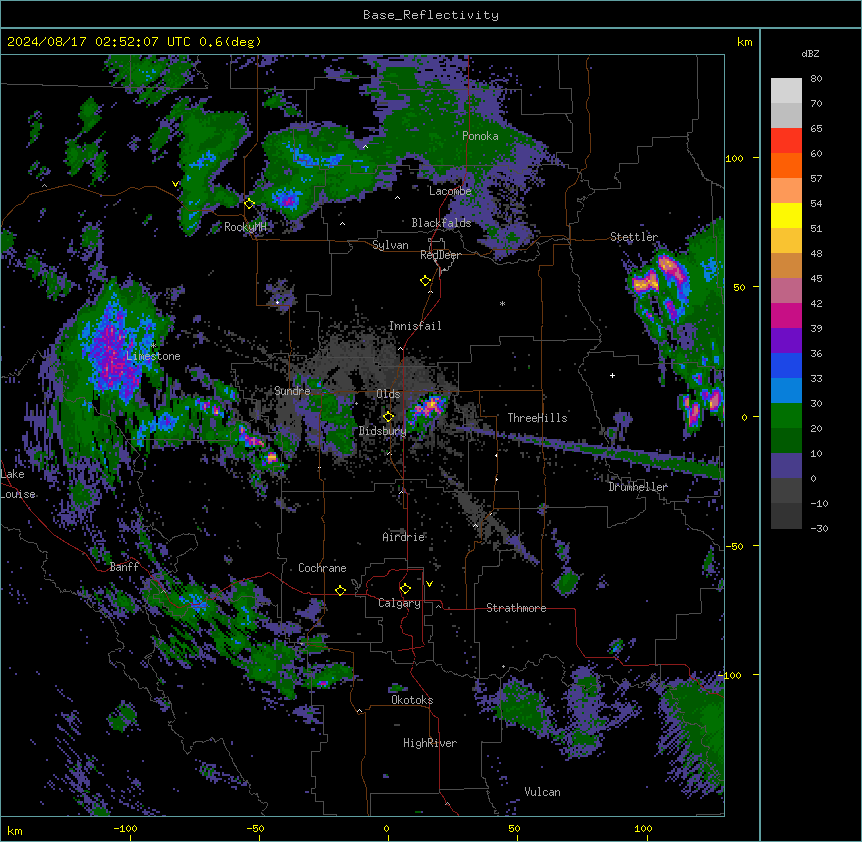Viewport: 862px width, 842px height.
Task: Click the yellow diamond marker near RockyMH
Action: [x=249, y=204]
